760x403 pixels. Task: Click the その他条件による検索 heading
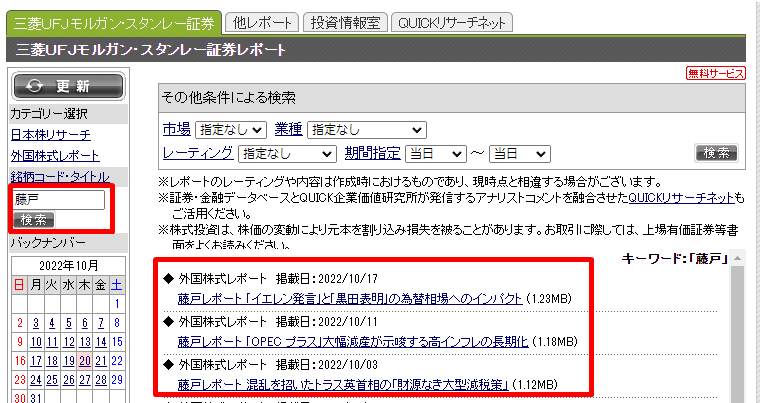[228, 98]
